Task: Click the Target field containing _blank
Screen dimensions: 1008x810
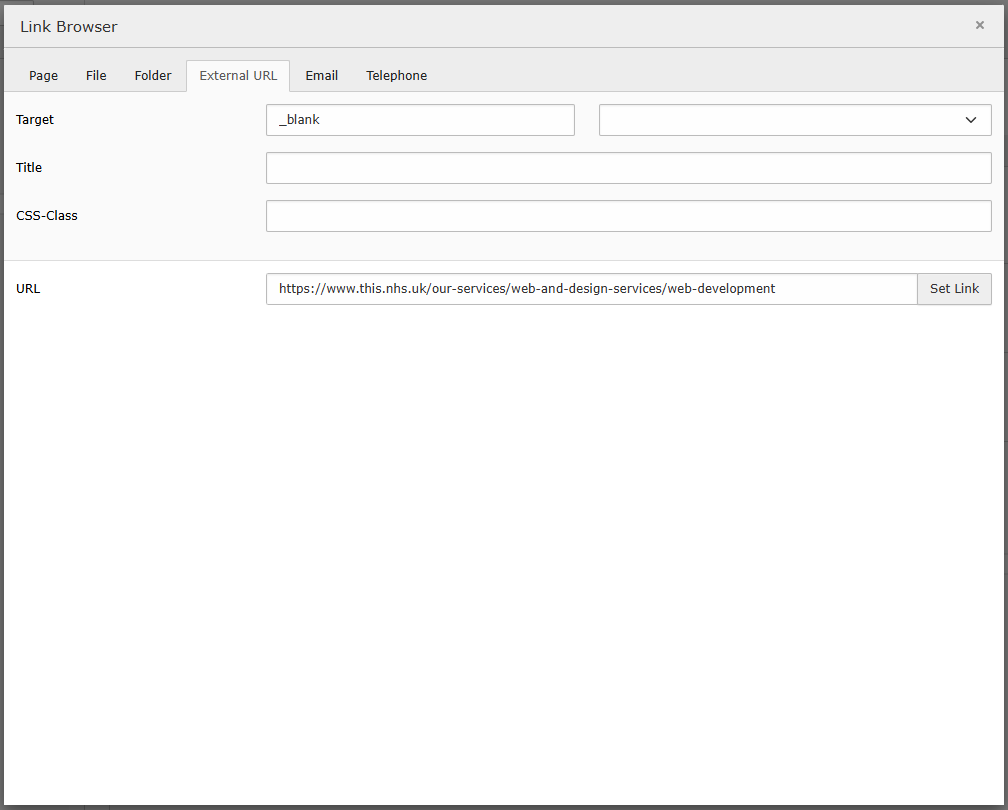Action: click(x=420, y=120)
